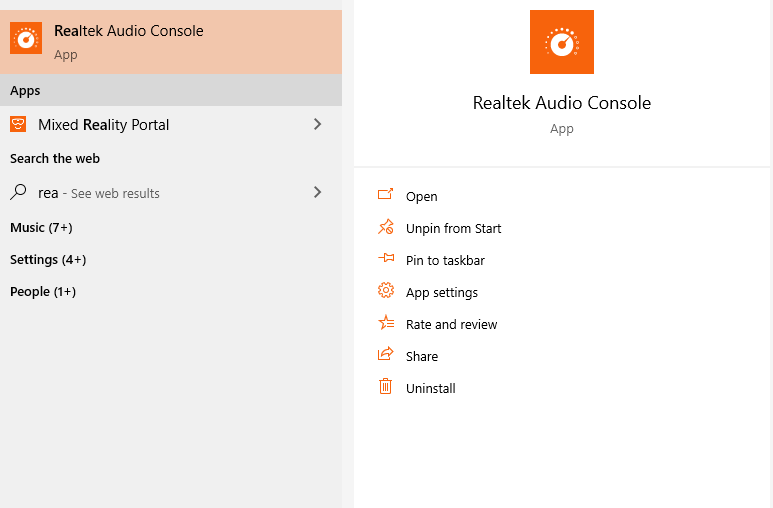Show People (1+) results category
This screenshot has width=773, height=508.
(x=43, y=291)
